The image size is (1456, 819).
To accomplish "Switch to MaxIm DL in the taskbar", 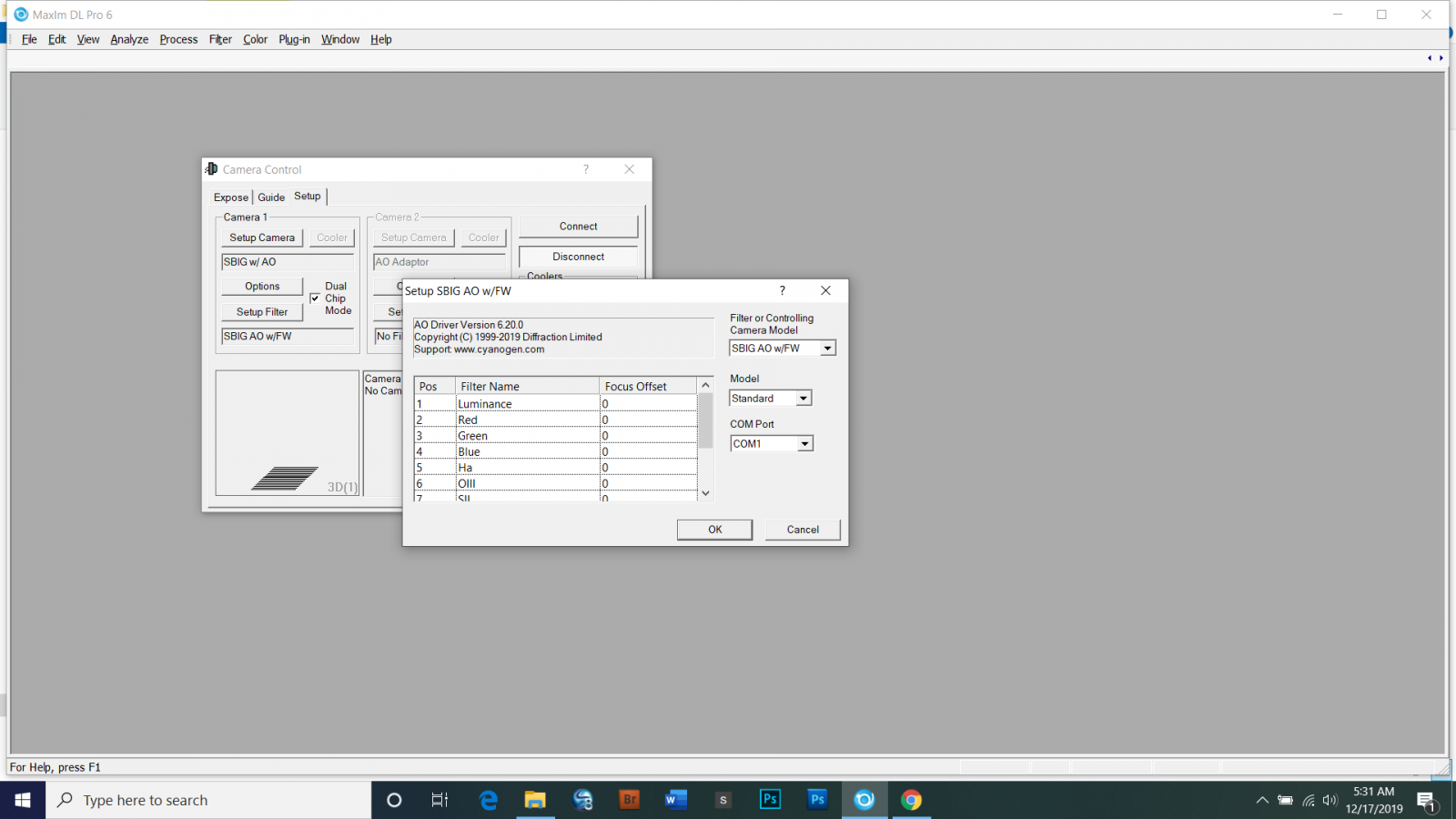I will coord(864,800).
